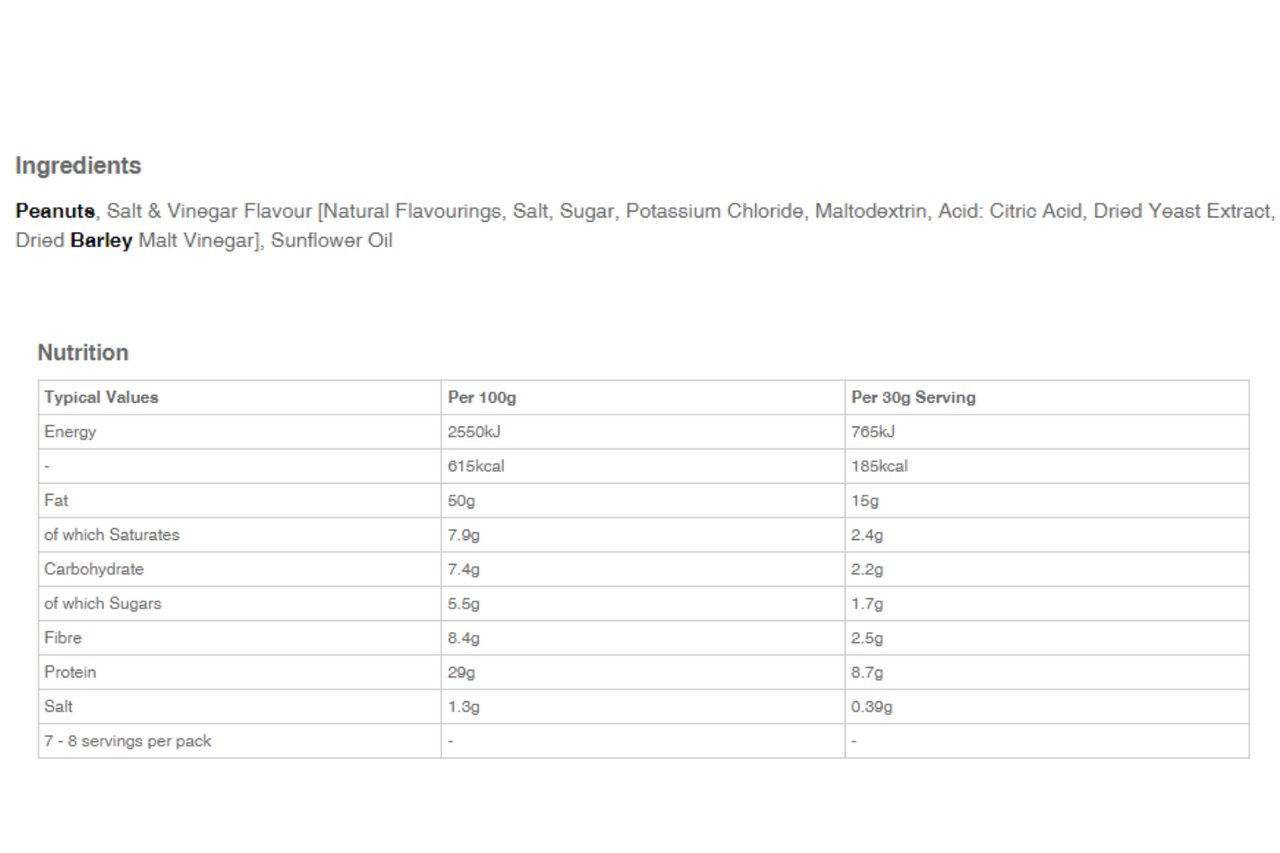Click the Protein row label

70,672
